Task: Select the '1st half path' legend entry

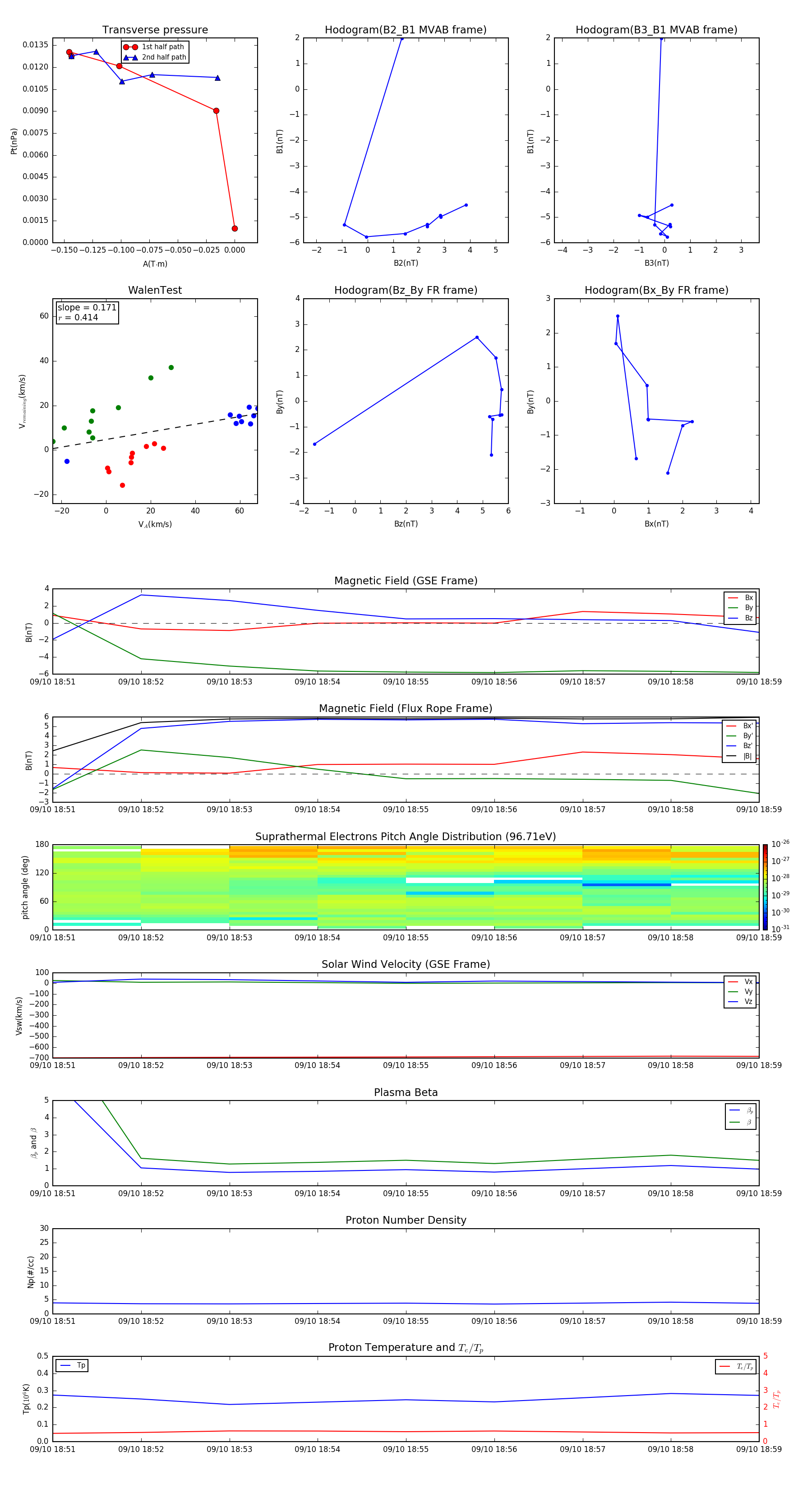Action: [x=154, y=47]
